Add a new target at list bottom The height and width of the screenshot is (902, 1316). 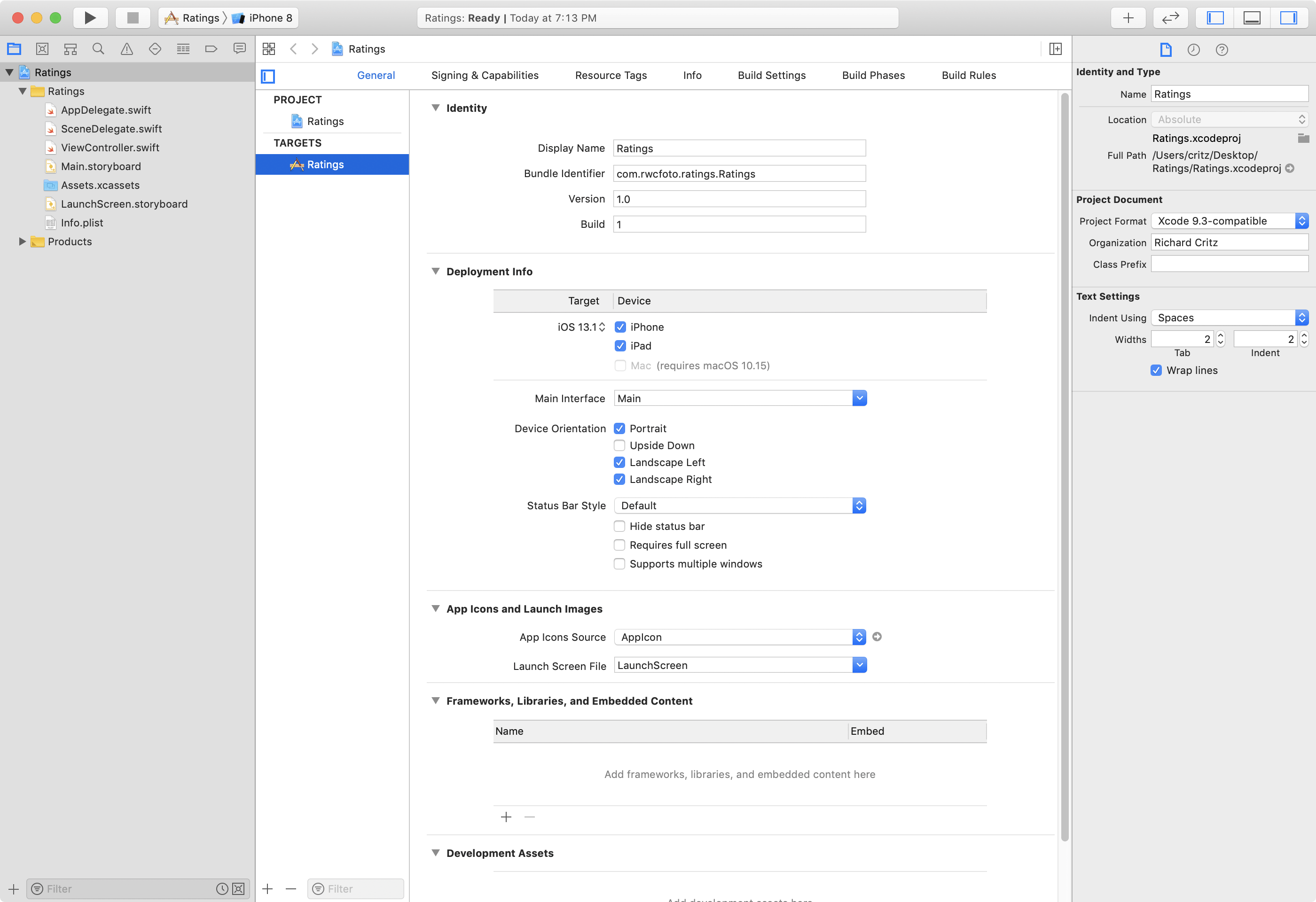coord(268,888)
